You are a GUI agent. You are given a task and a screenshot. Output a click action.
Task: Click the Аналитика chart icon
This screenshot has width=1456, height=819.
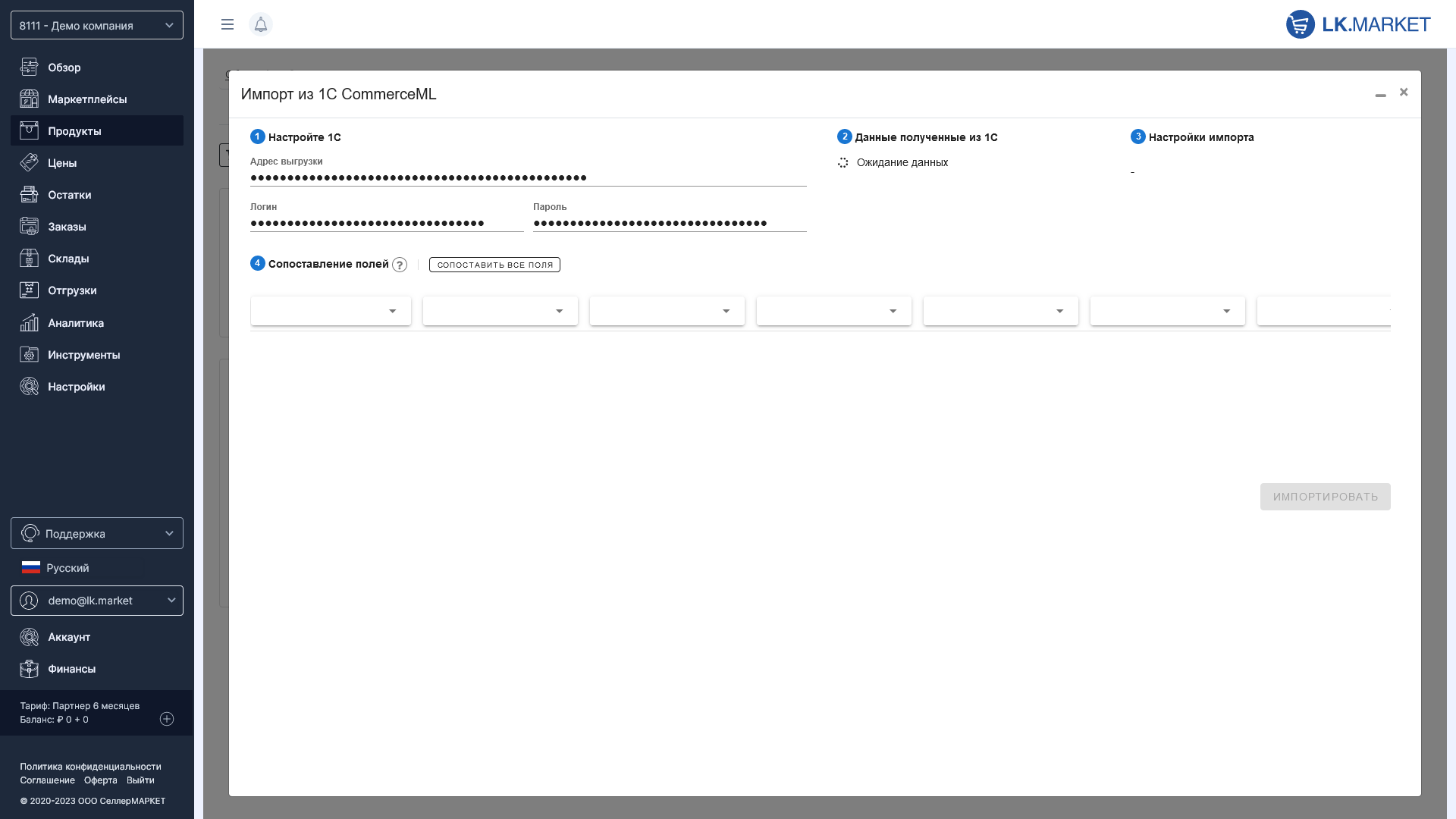(x=29, y=323)
